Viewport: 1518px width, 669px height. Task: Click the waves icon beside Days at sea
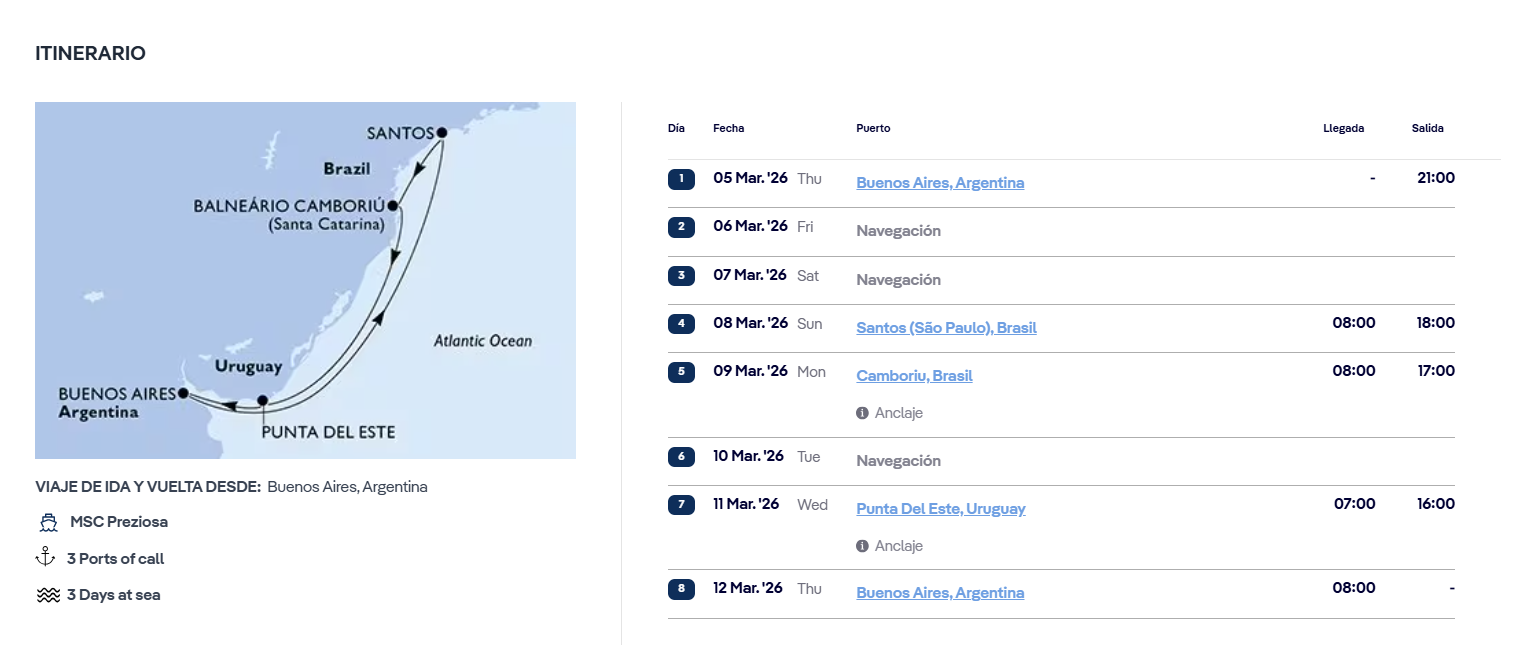pyautogui.click(x=48, y=595)
